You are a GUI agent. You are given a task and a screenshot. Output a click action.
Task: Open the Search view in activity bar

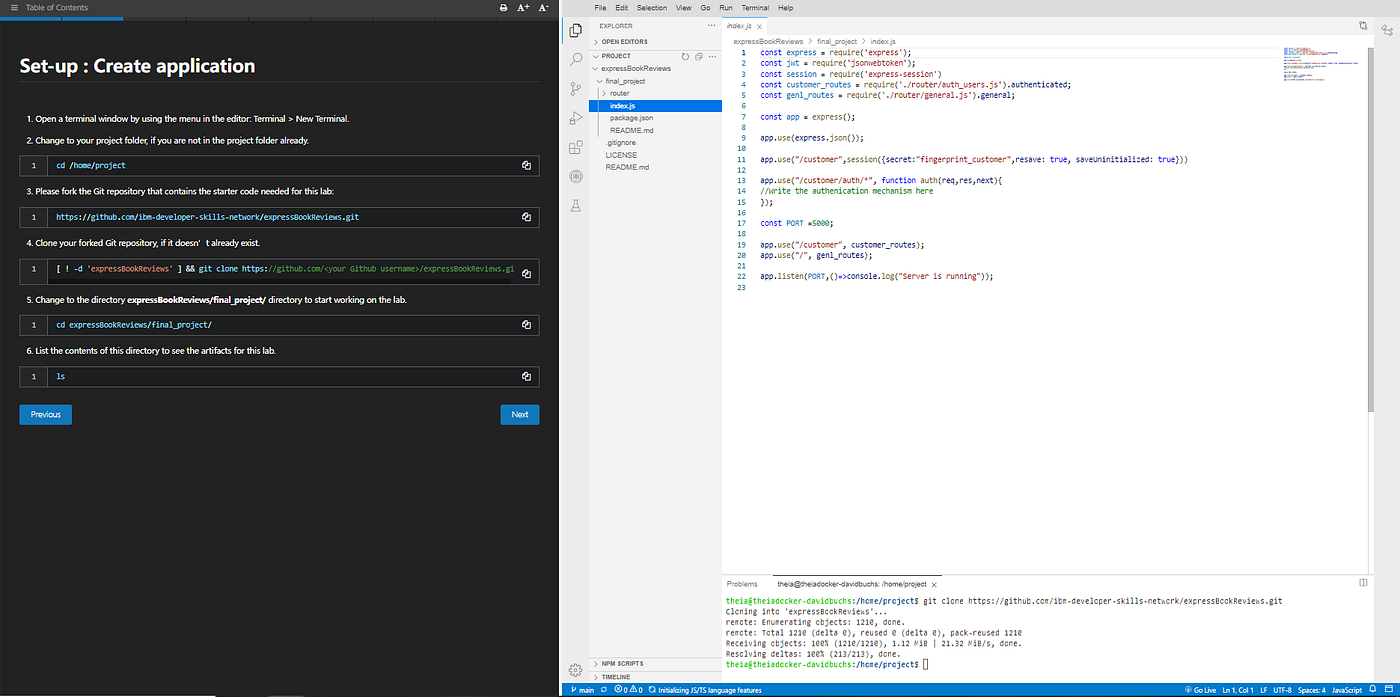pyautogui.click(x=575, y=59)
